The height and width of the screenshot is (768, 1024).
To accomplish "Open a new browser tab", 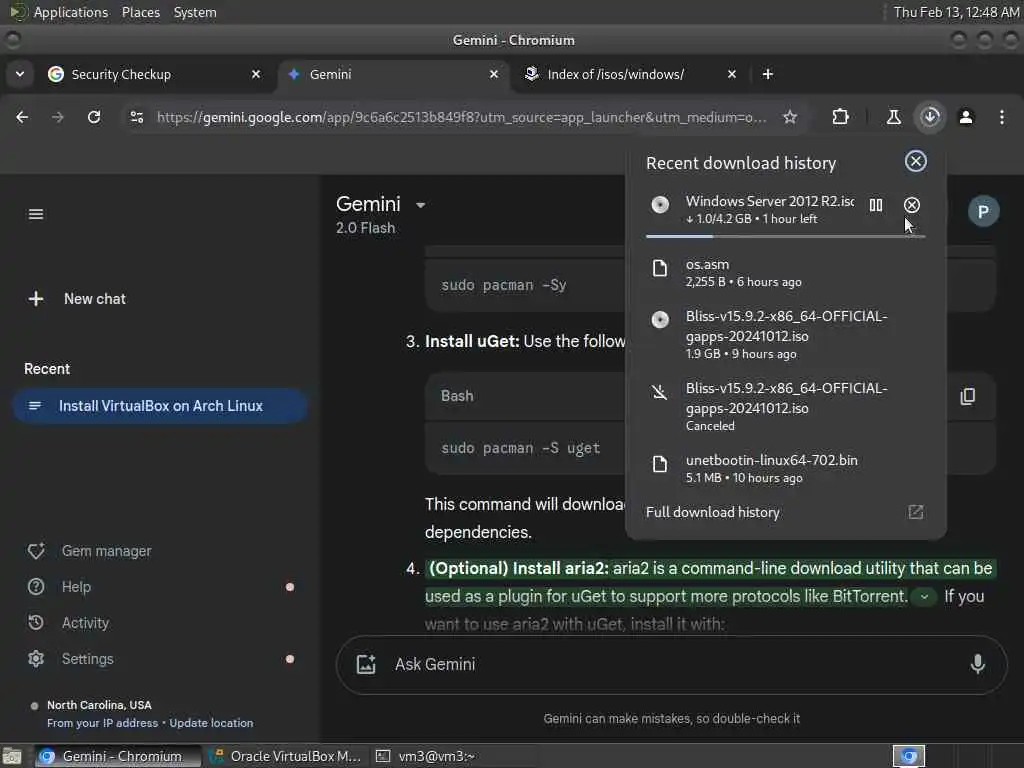I will coord(768,74).
